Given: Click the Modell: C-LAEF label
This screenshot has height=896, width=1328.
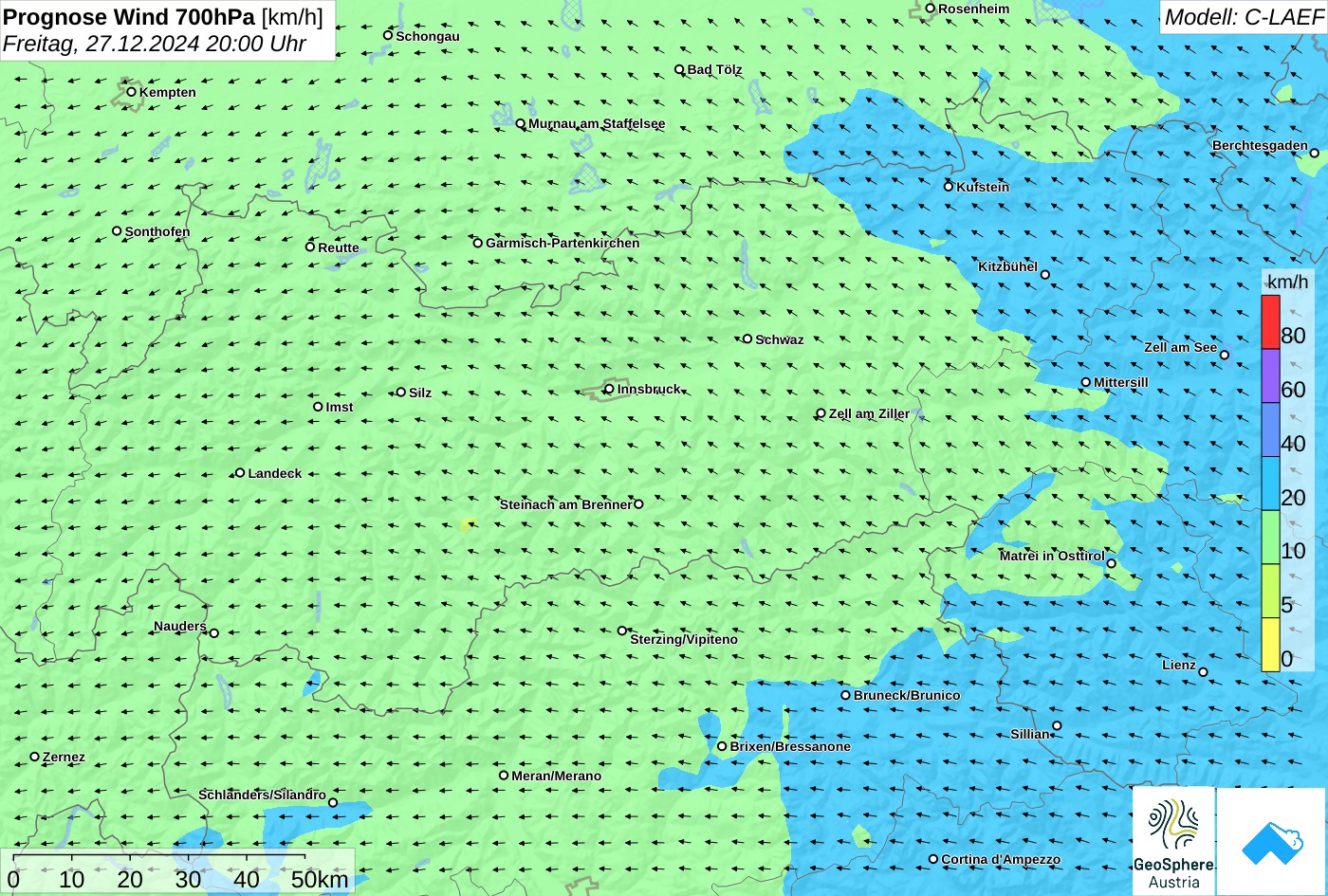Looking at the screenshot, I should coord(1243,16).
